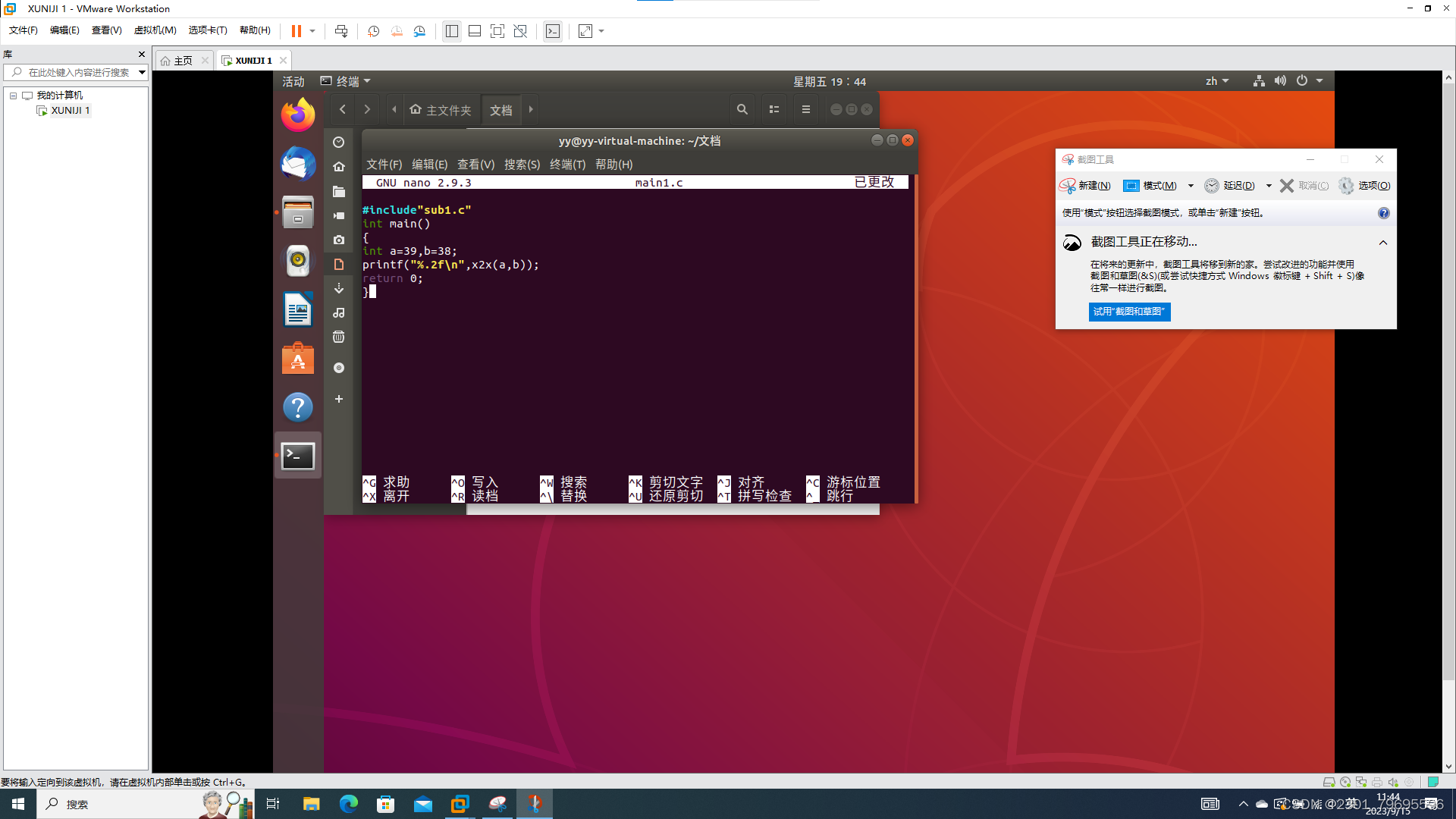The height and width of the screenshot is (819, 1456).
Task: Open the 模式(M) dropdown arrow
Action: [x=1191, y=186]
